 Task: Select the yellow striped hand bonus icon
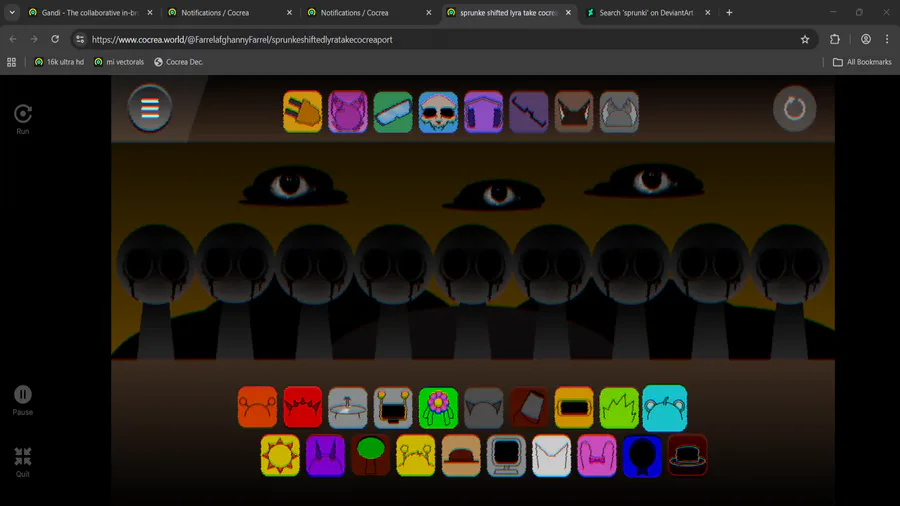click(x=302, y=112)
